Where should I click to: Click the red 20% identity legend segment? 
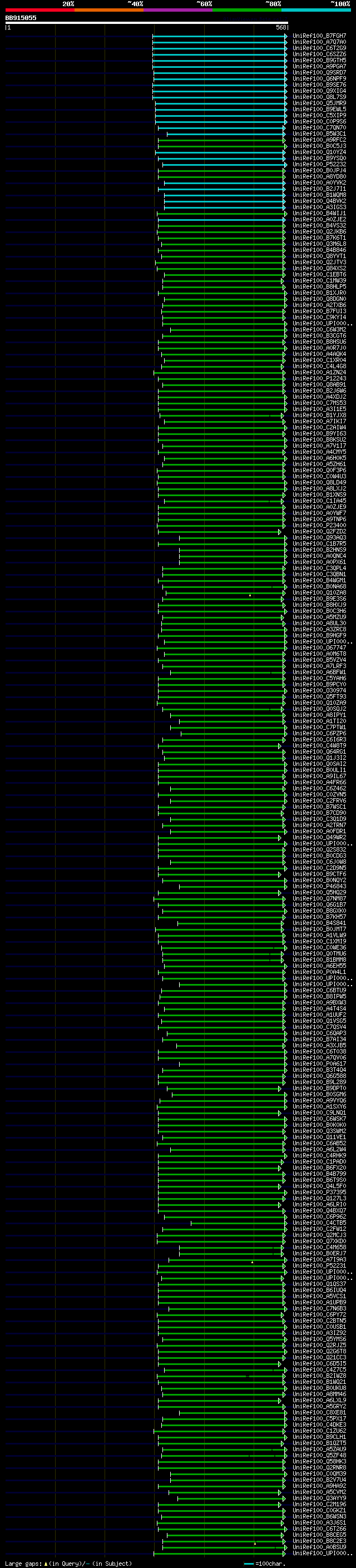[39, 10]
